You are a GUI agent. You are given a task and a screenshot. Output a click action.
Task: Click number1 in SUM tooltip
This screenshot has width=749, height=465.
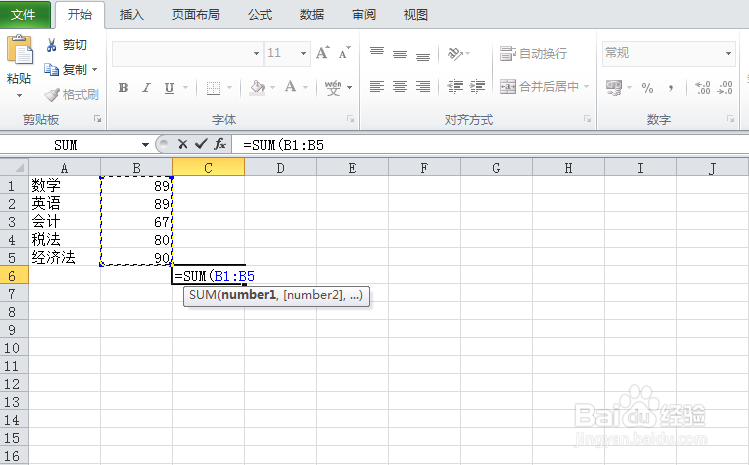coord(248,295)
